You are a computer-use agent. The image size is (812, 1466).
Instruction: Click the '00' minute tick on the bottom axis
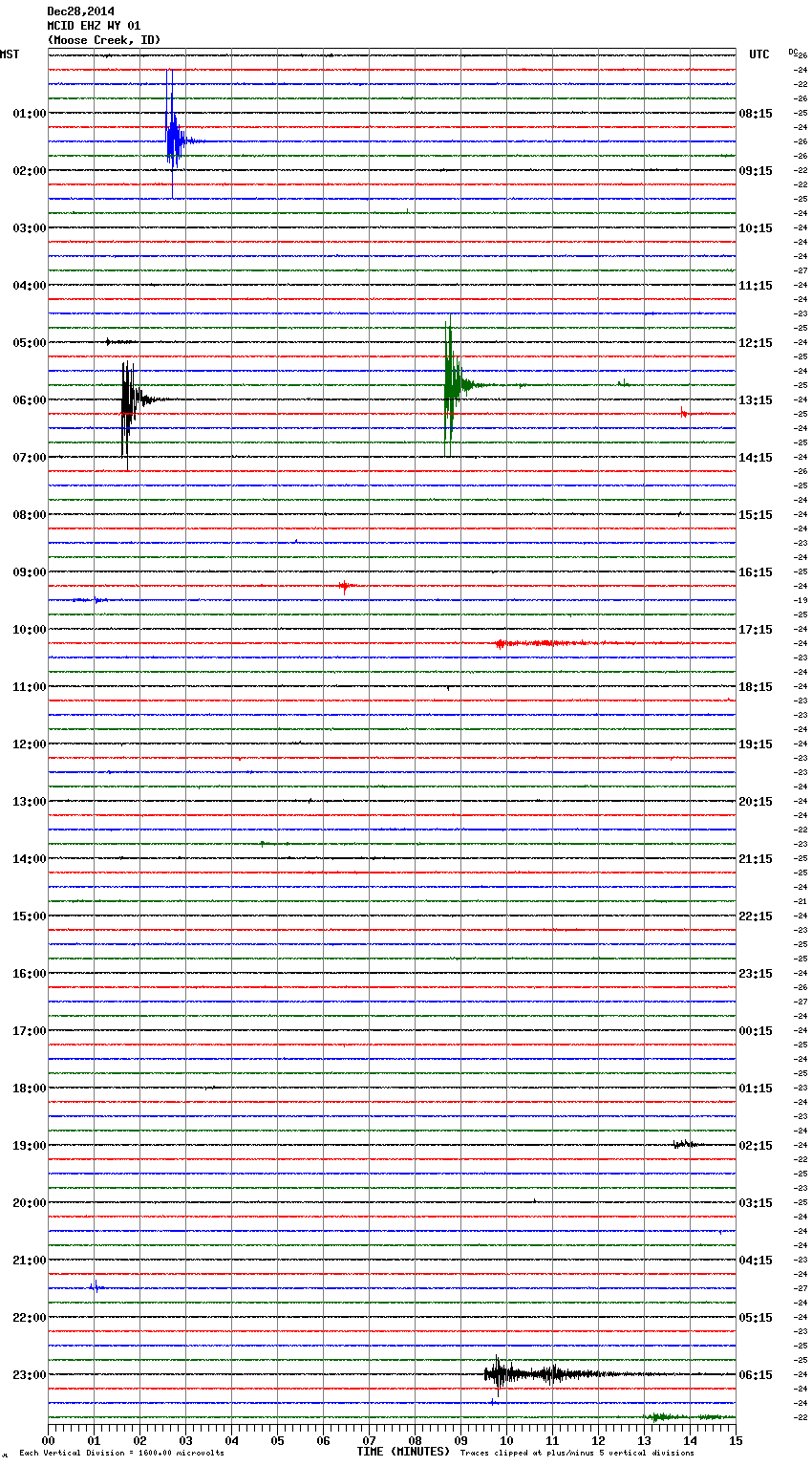[48, 1440]
